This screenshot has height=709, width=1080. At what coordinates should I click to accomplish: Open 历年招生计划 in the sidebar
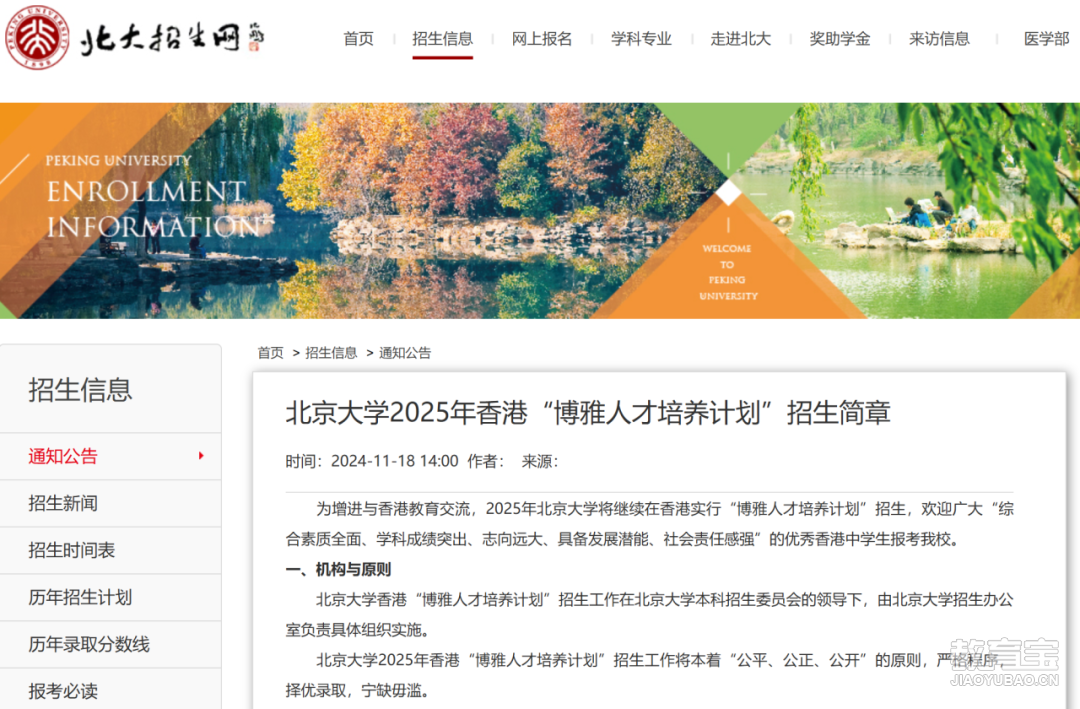tap(110, 597)
